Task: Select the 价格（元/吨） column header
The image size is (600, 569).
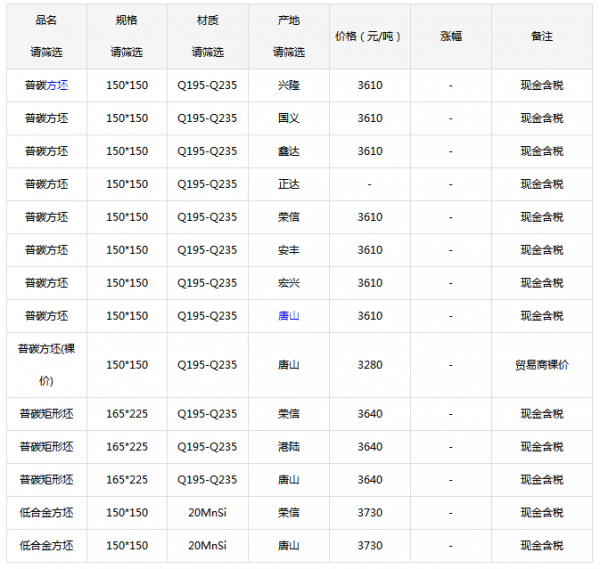Action: pyautogui.click(x=368, y=36)
